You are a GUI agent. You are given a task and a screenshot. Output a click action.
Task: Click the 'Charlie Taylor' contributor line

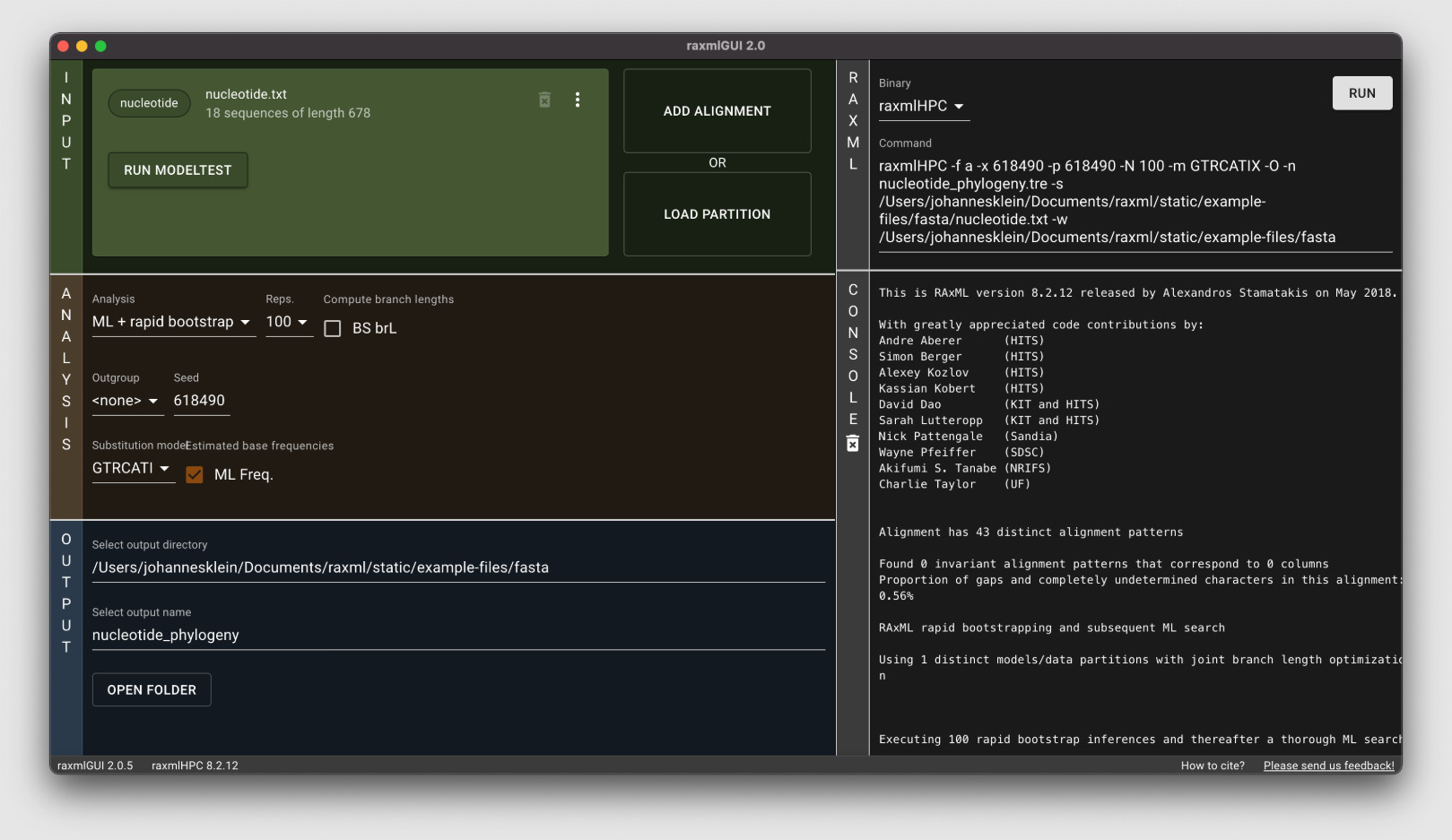(x=954, y=485)
